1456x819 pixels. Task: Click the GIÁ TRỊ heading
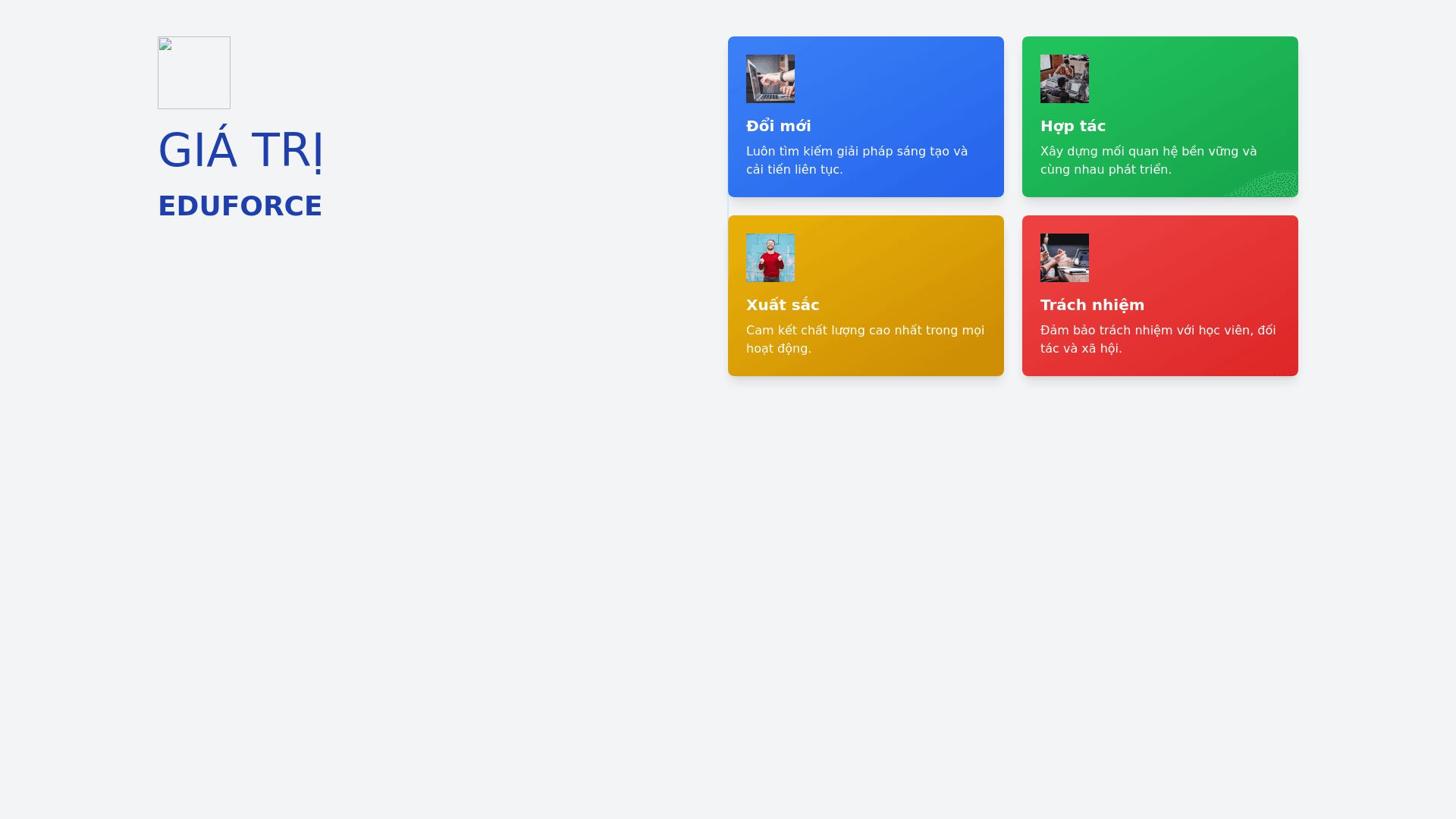241,150
